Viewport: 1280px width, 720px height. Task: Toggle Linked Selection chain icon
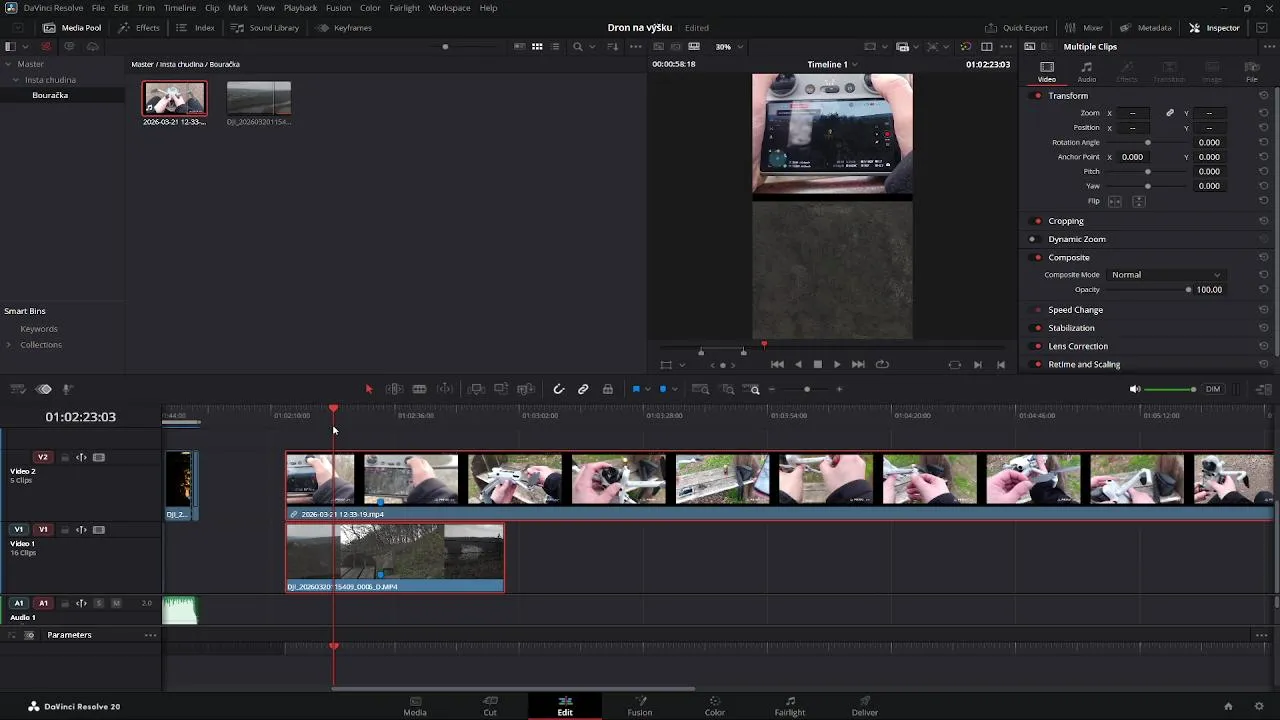[583, 389]
